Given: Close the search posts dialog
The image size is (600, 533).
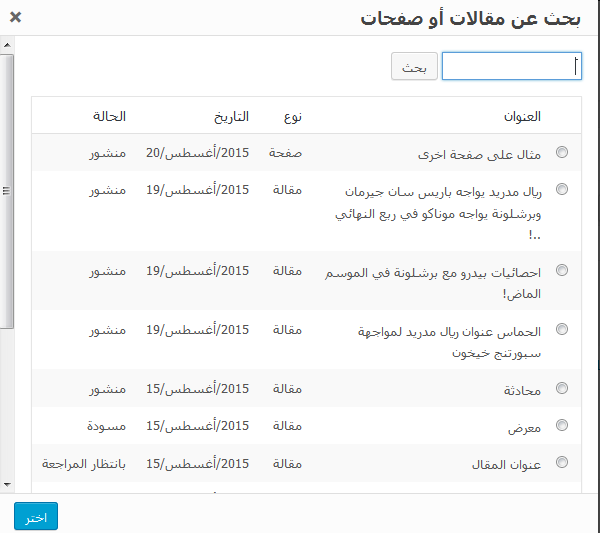Looking at the screenshot, I should [15, 17].
